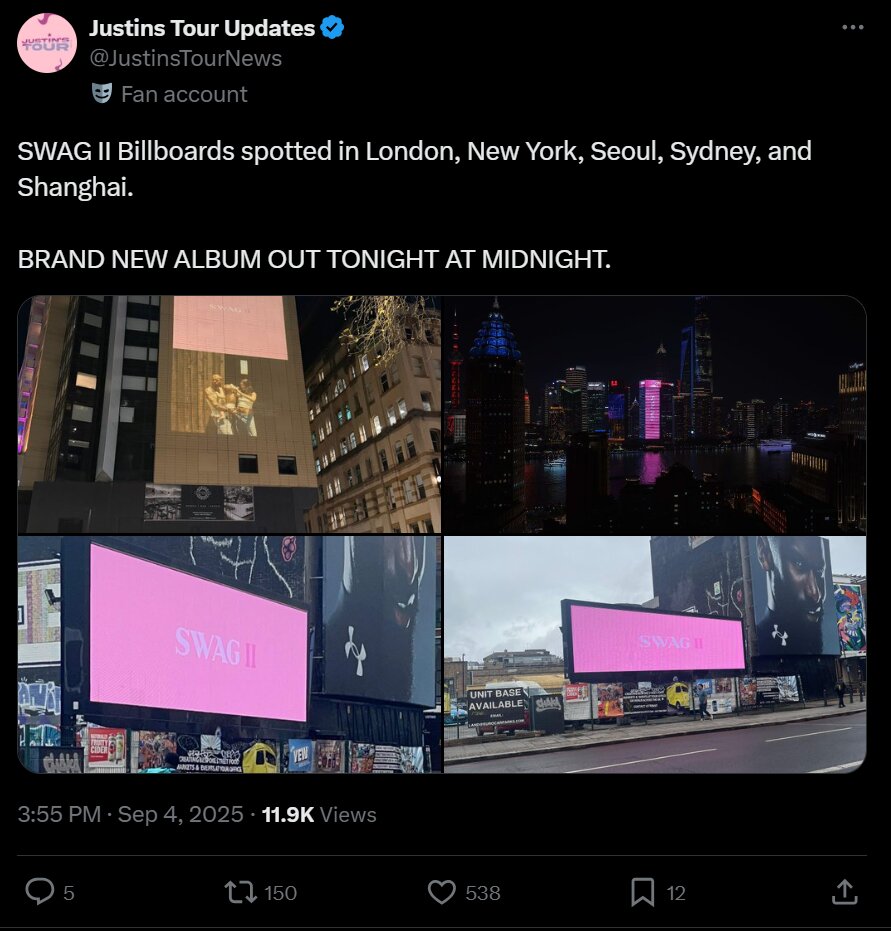Open the close-up pink SWAG II billboard photo

[x=229, y=654]
